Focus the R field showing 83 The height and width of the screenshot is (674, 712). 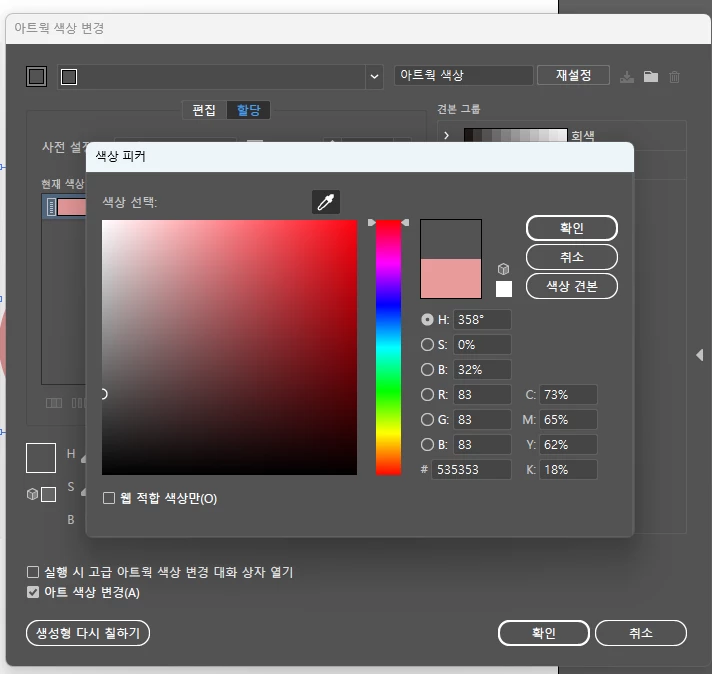pos(482,395)
